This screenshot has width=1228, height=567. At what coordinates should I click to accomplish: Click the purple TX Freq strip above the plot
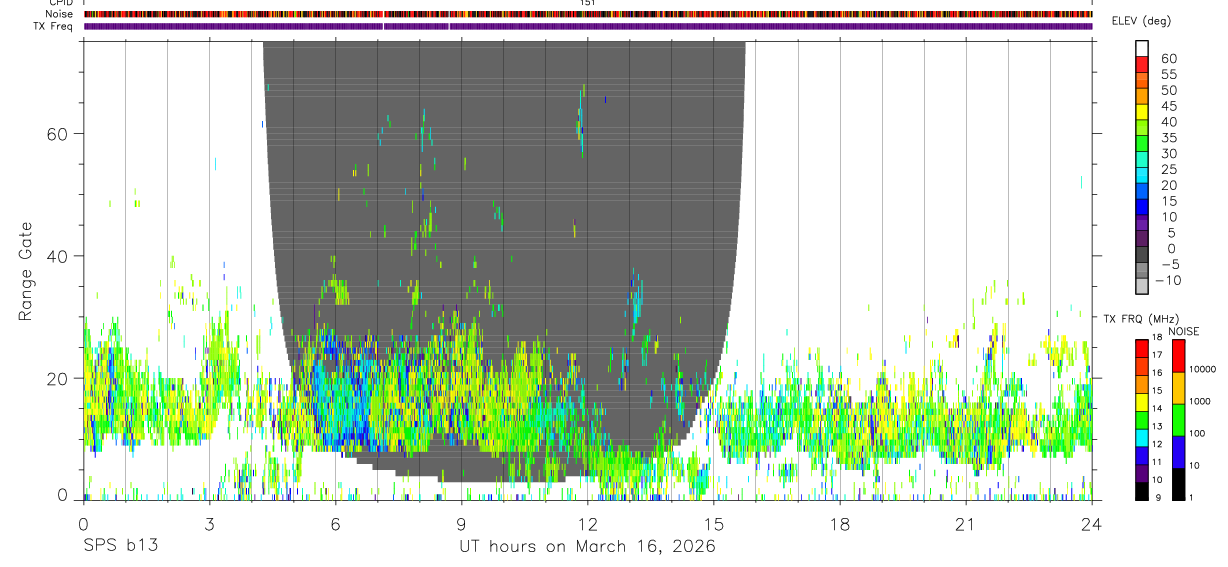pyautogui.click(x=588, y=26)
